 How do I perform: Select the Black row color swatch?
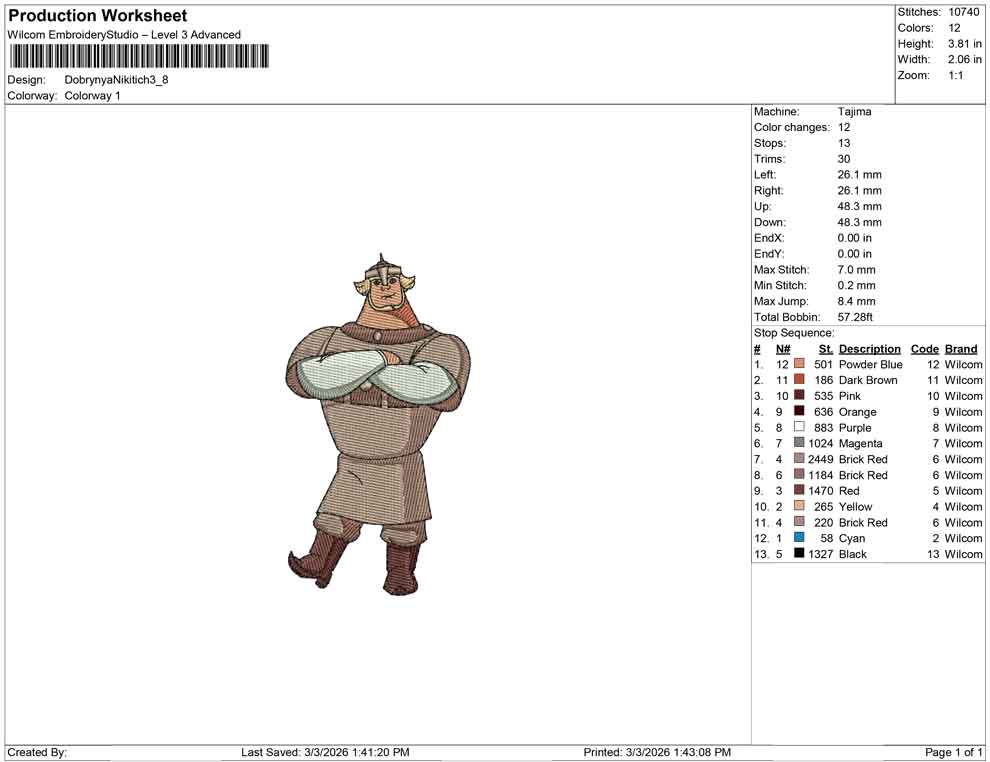pyautogui.click(x=799, y=553)
